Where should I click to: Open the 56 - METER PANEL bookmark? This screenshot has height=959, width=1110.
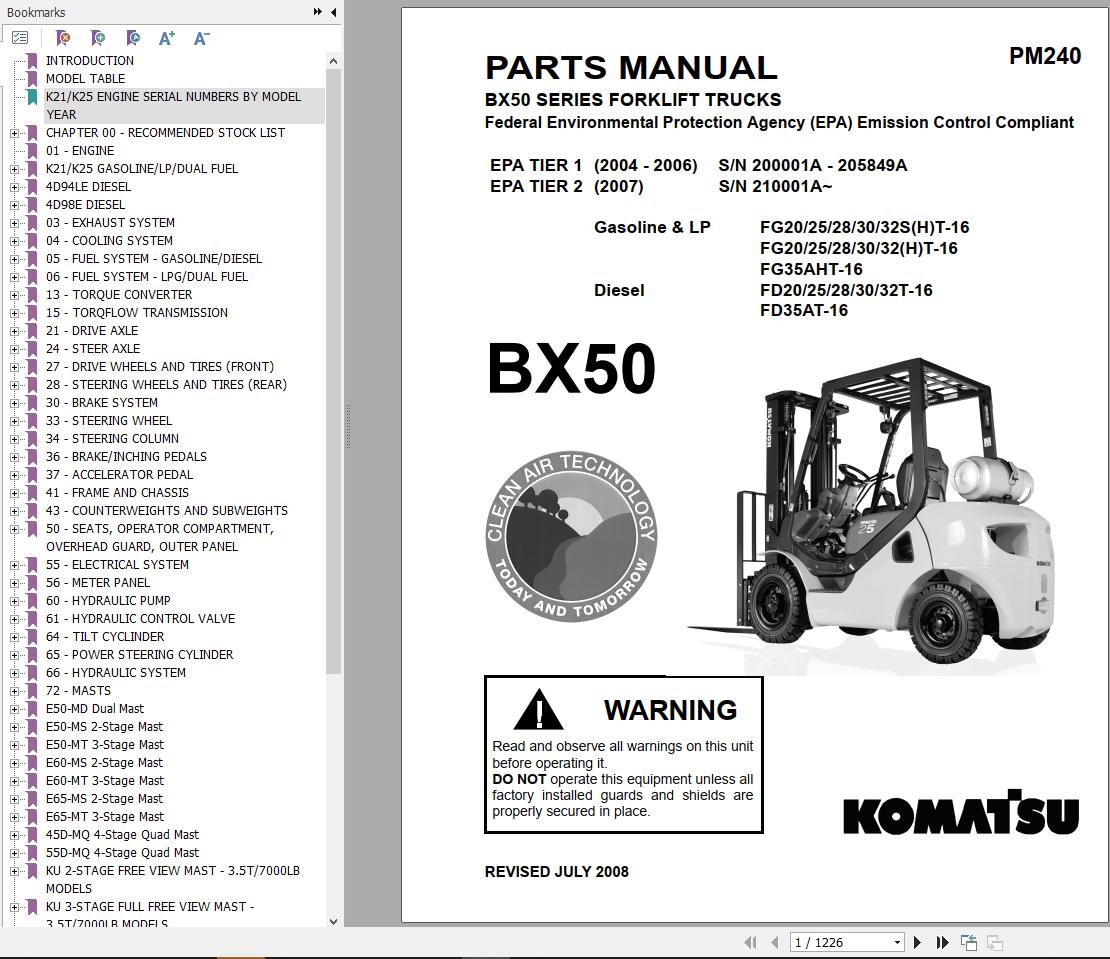click(x=98, y=583)
